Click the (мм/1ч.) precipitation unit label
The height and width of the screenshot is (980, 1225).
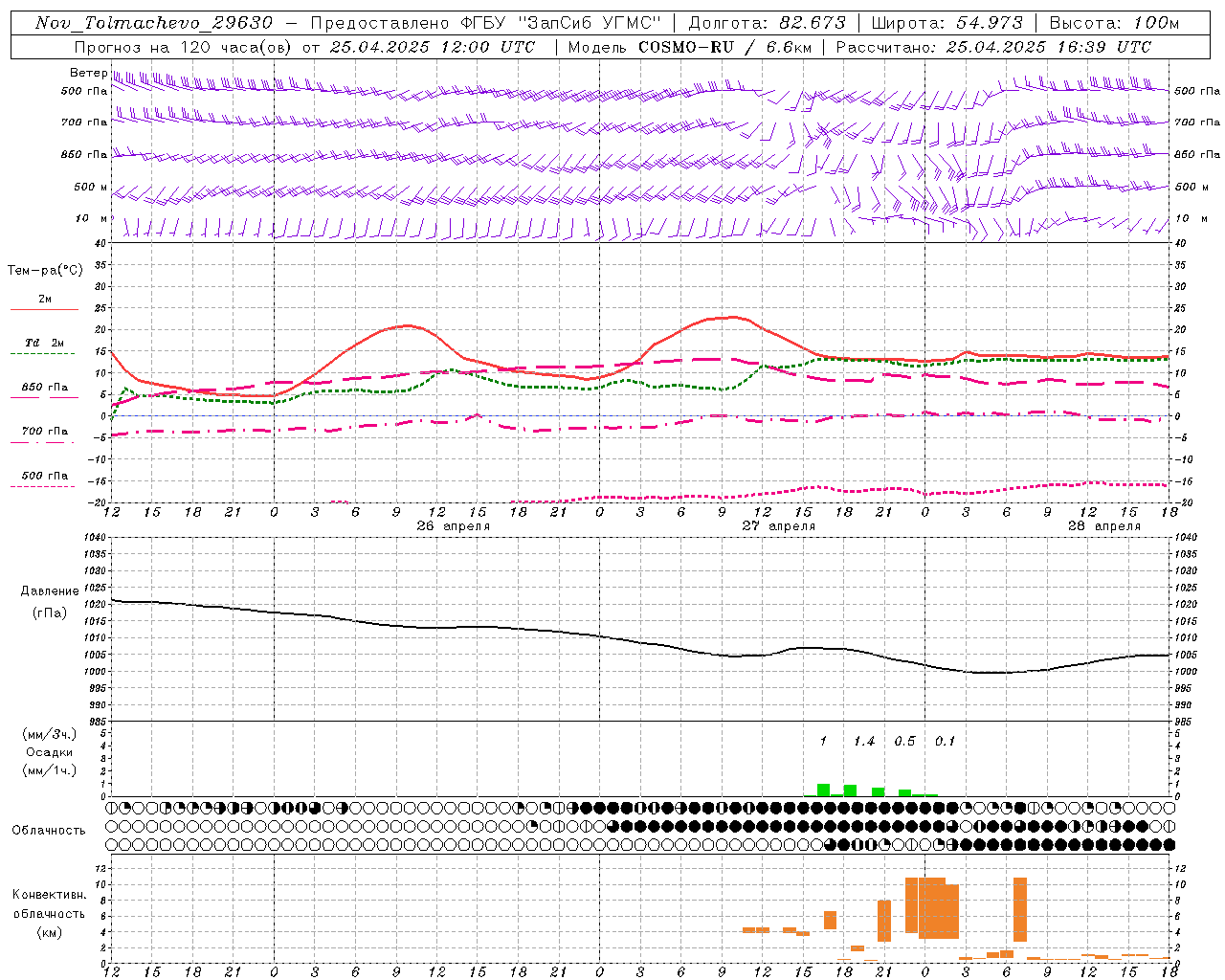(x=50, y=770)
